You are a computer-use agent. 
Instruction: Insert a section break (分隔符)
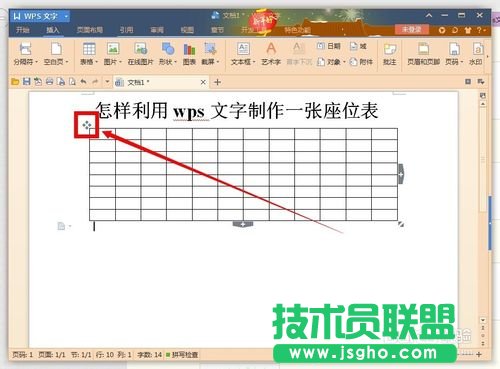tap(25, 53)
